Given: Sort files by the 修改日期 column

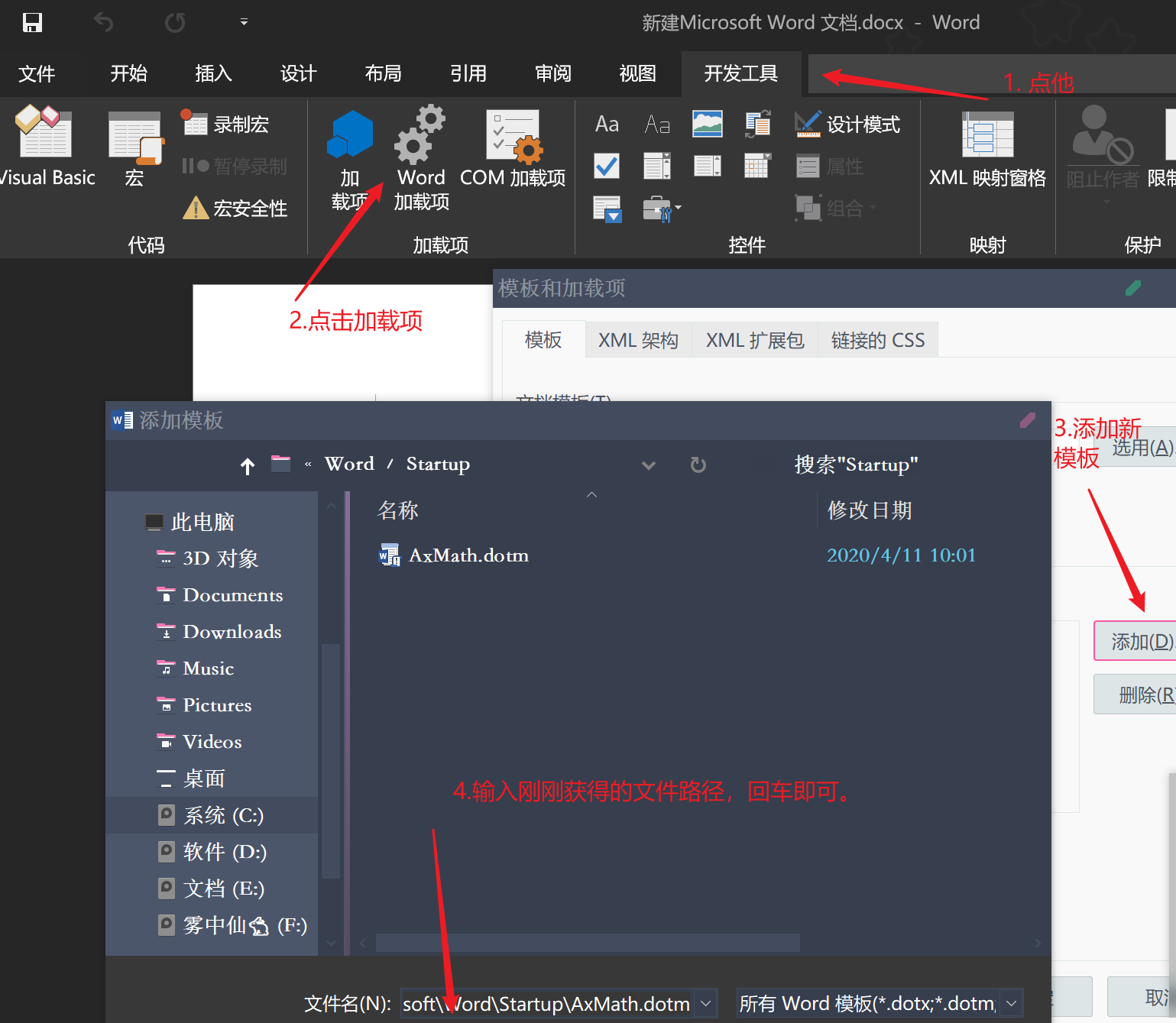Looking at the screenshot, I should (870, 510).
